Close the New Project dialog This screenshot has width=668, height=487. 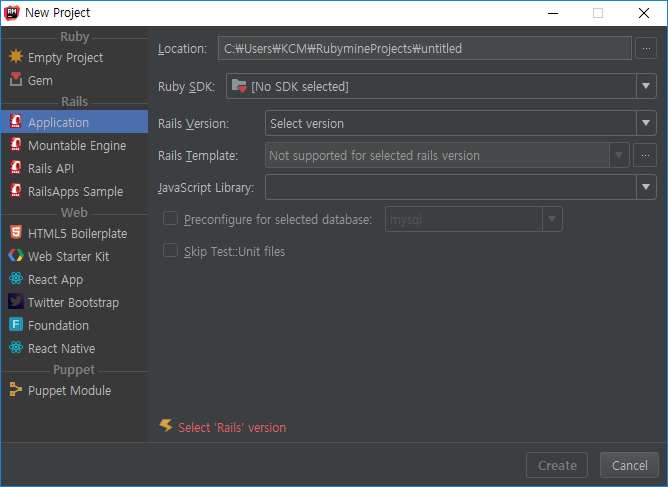tap(644, 13)
